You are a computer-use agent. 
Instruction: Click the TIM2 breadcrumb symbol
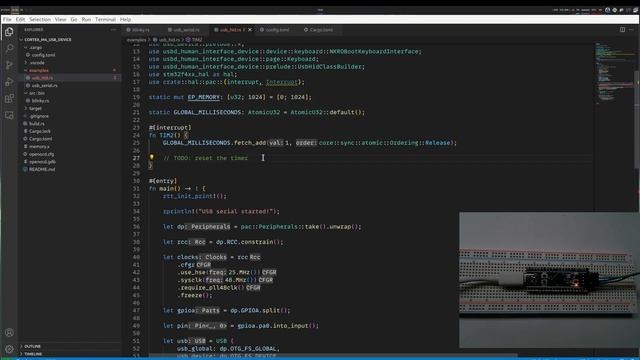pos(195,40)
